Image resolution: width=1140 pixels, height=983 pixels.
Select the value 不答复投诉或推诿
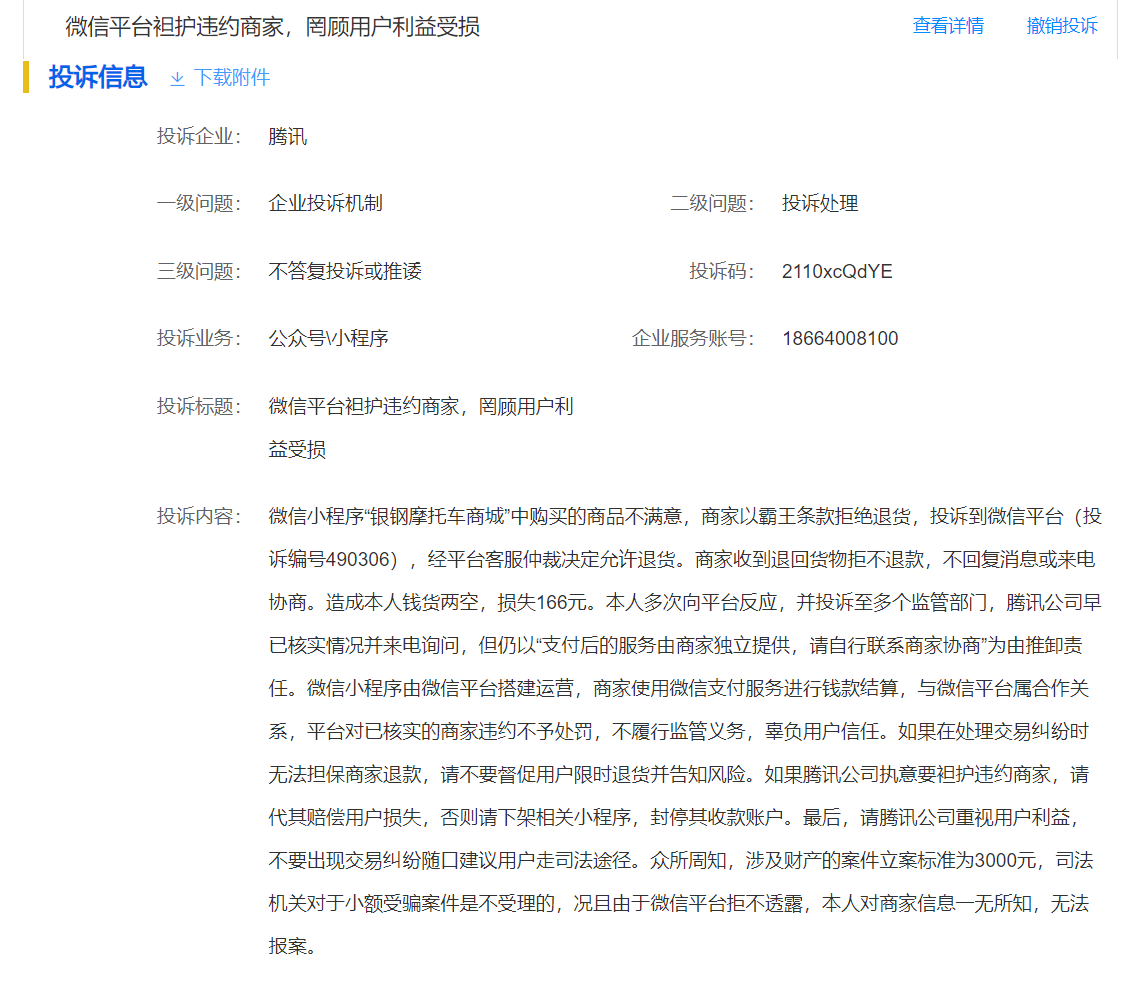pos(345,271)
